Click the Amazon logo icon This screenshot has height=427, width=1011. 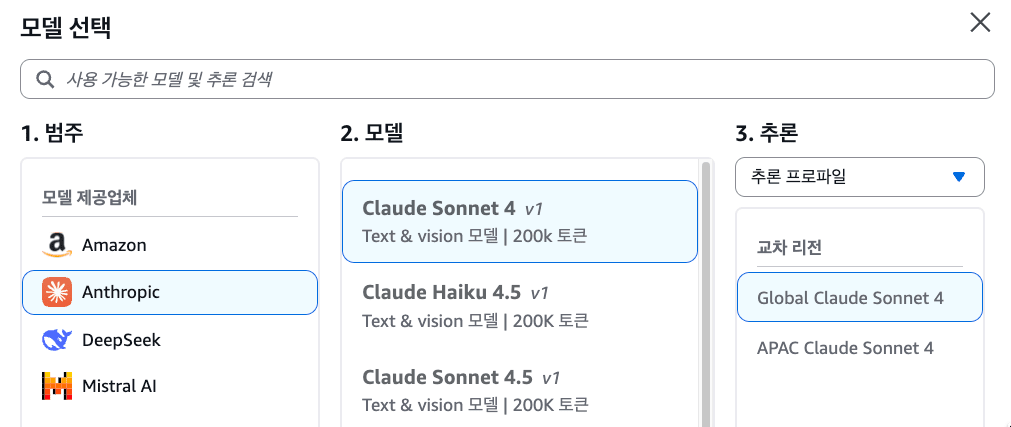[58, 245]
